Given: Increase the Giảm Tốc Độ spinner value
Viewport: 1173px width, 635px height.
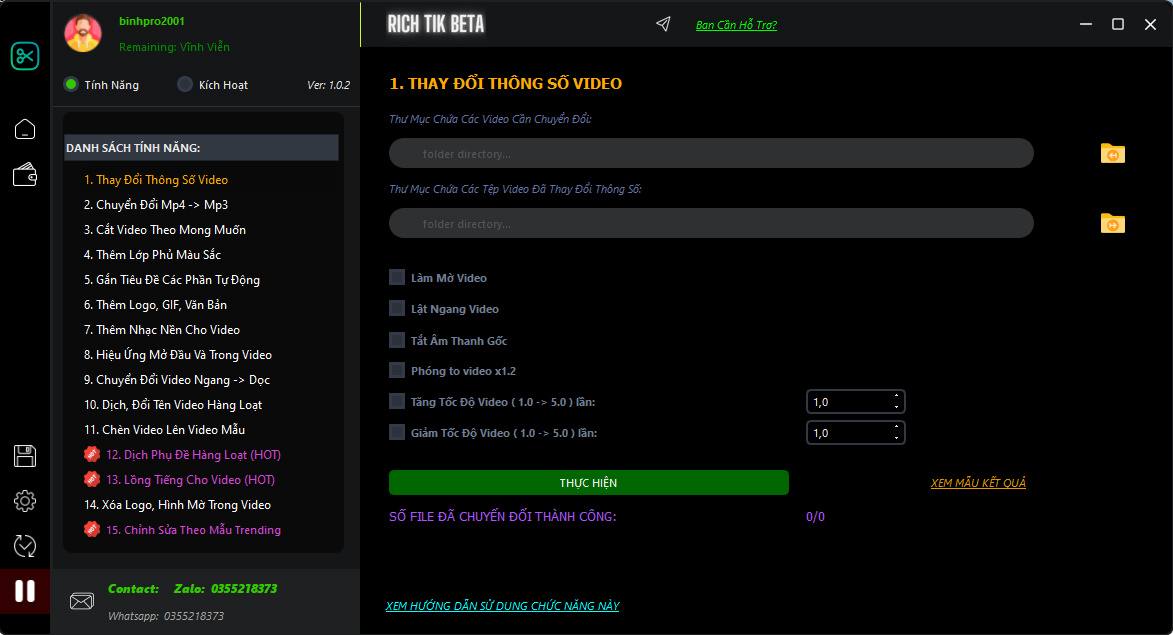Looking at the screenshot, I should click(896, 426).
